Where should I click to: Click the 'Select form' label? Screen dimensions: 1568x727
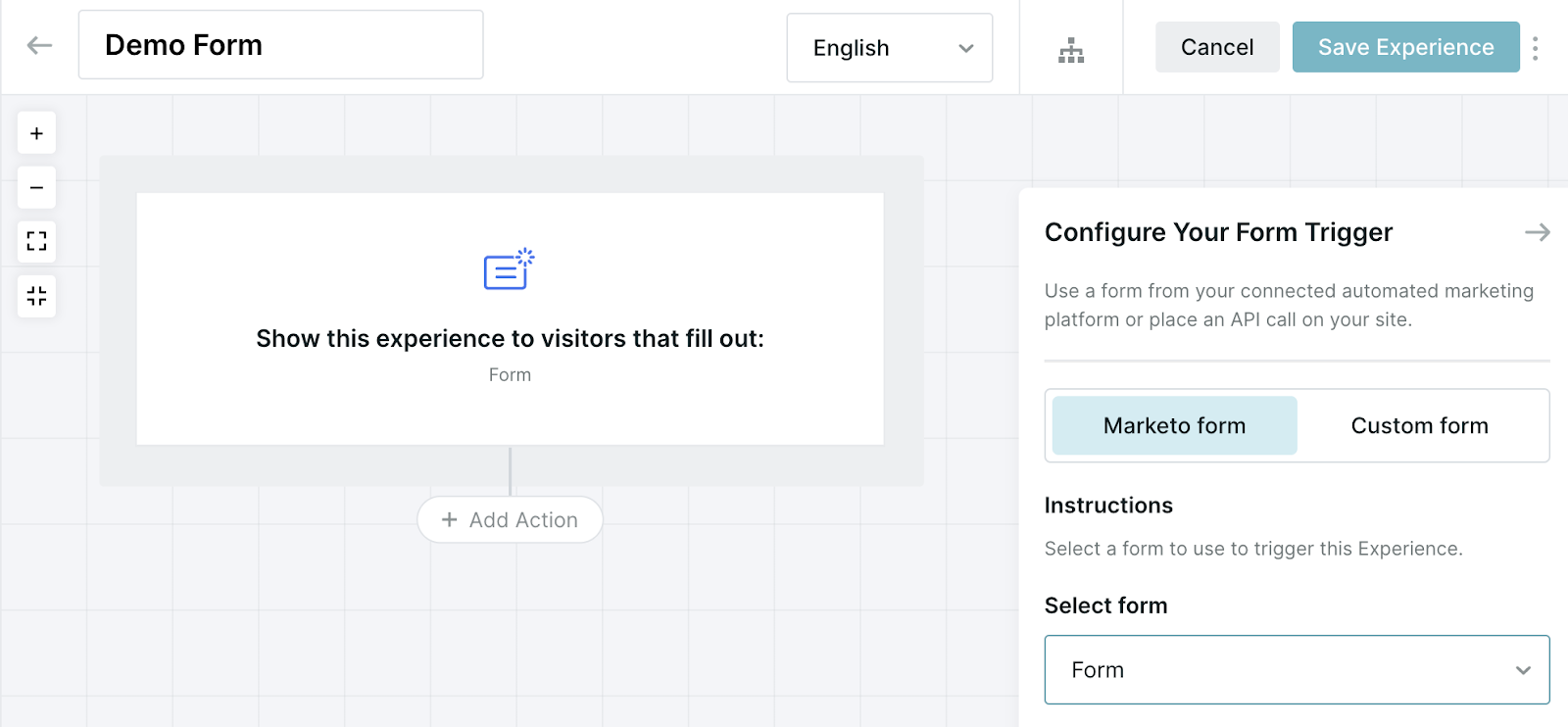tap(1105, 606)
